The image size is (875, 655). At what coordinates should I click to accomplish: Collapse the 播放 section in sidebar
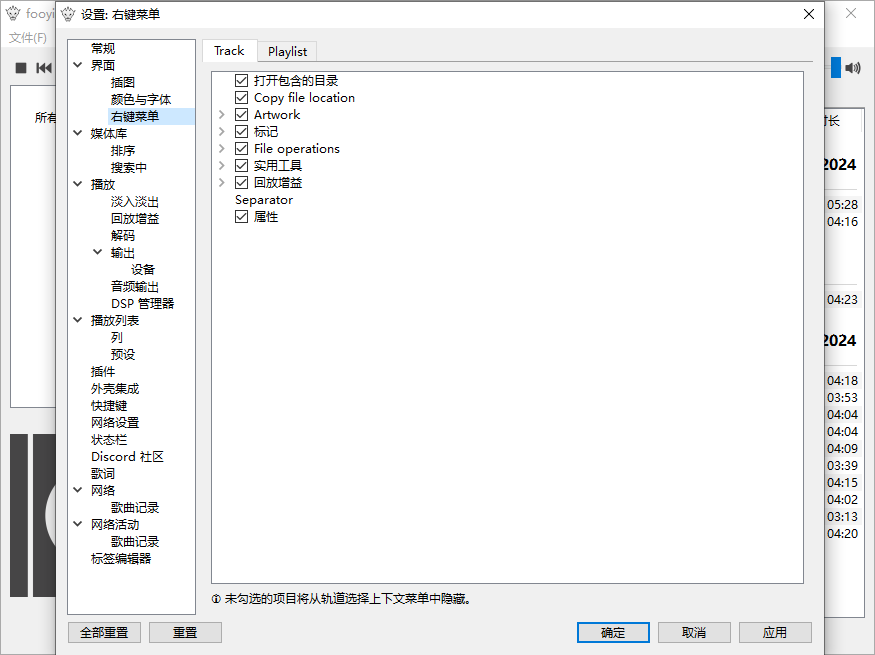tap(78, 184)
